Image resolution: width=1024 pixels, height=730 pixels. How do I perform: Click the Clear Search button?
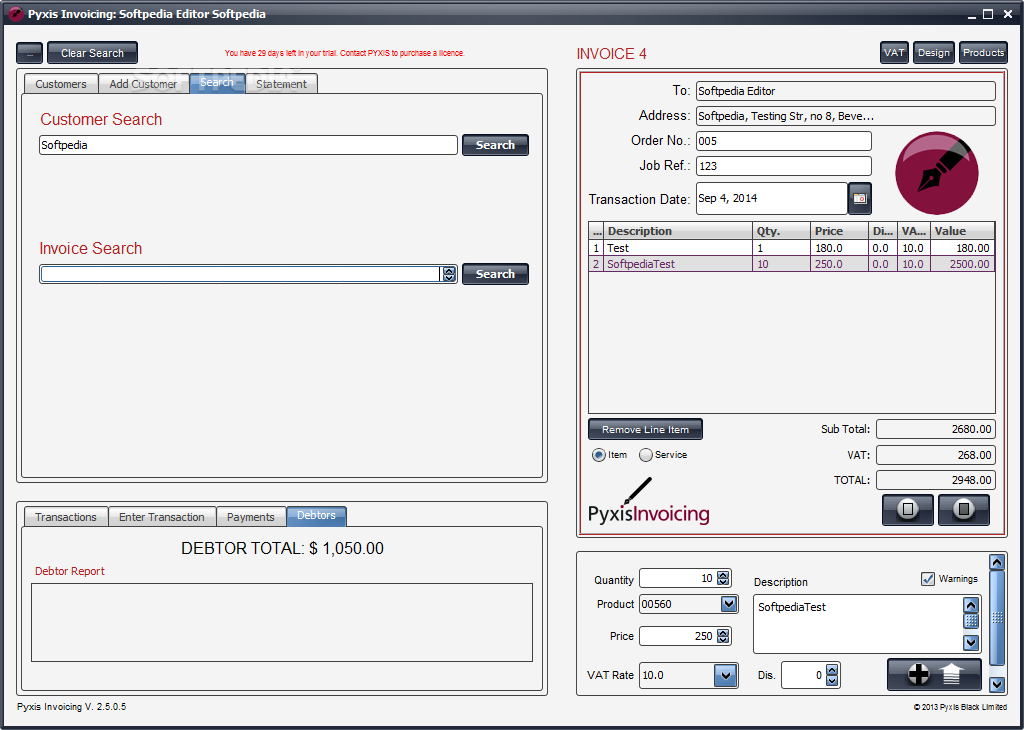(x=92, y=54)
